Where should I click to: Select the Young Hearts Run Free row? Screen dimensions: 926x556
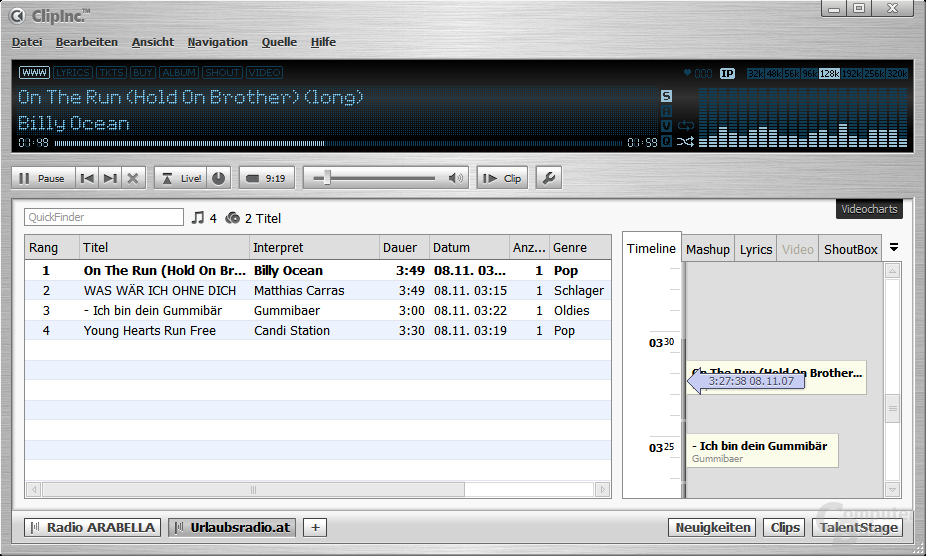(x=318, y=331)
